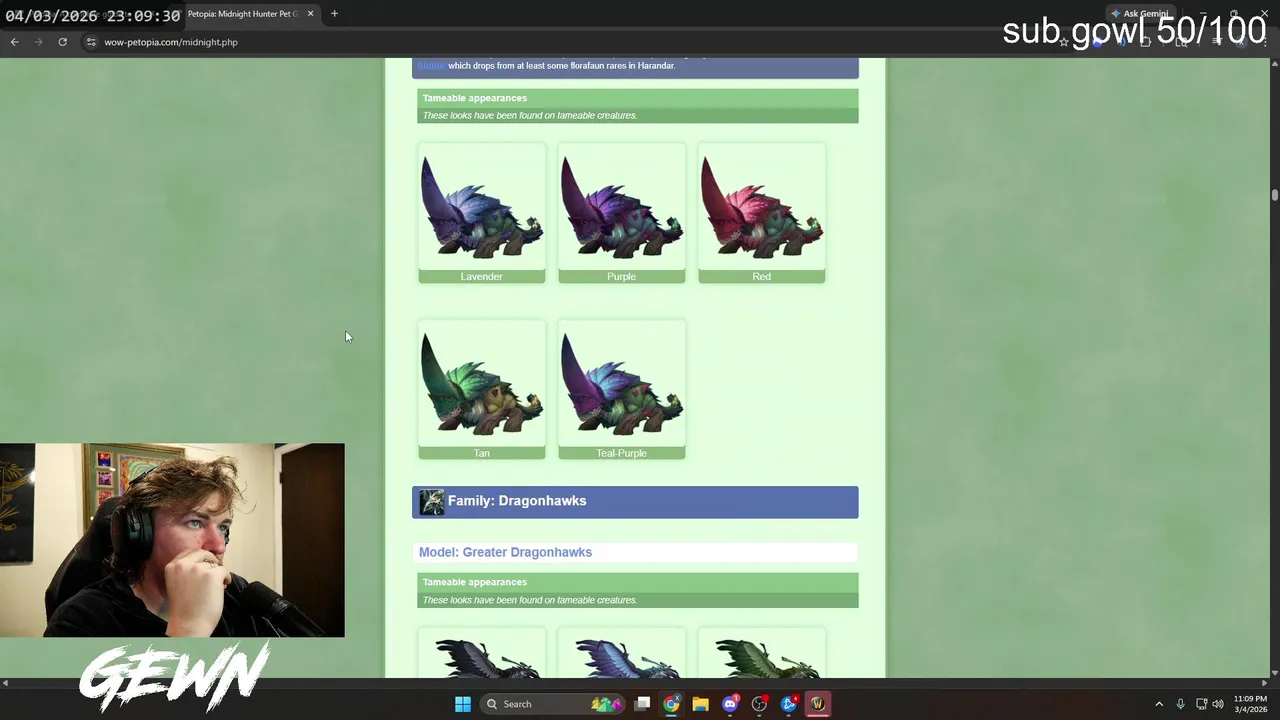Open network settings tray icon
The image size is (1280, 720).
1201,704
